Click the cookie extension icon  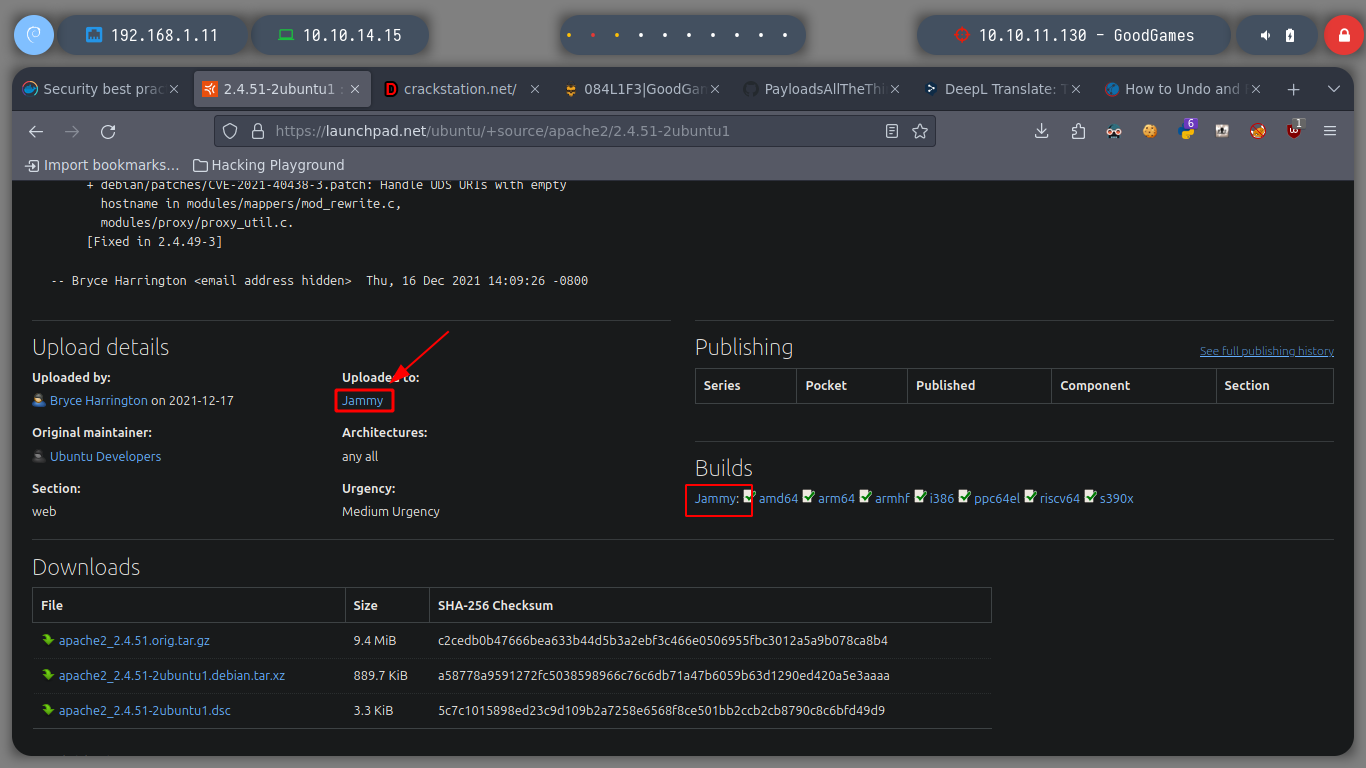tap(1150, 131)
